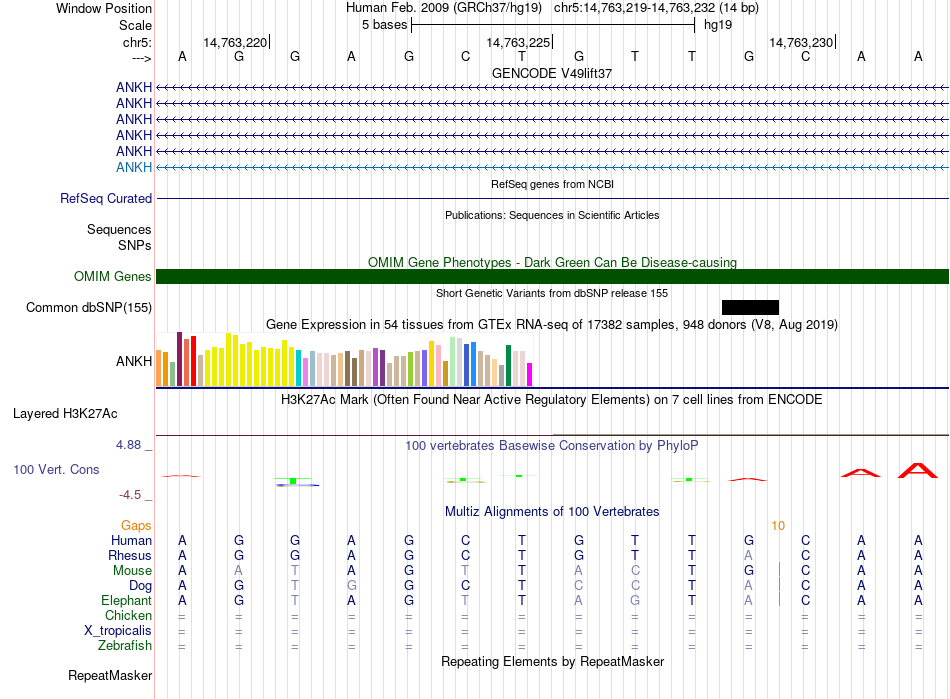Click the magenta last GTEx expression bar

click(x=530, y=374)
